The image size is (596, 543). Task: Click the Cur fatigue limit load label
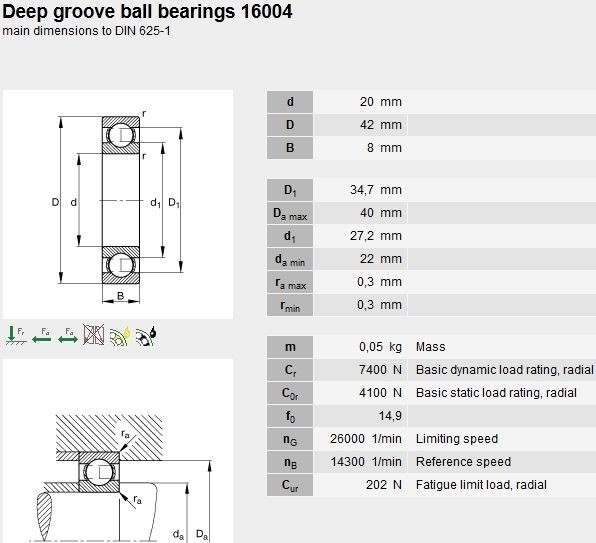pyautogui.click(x=290, y=485)
